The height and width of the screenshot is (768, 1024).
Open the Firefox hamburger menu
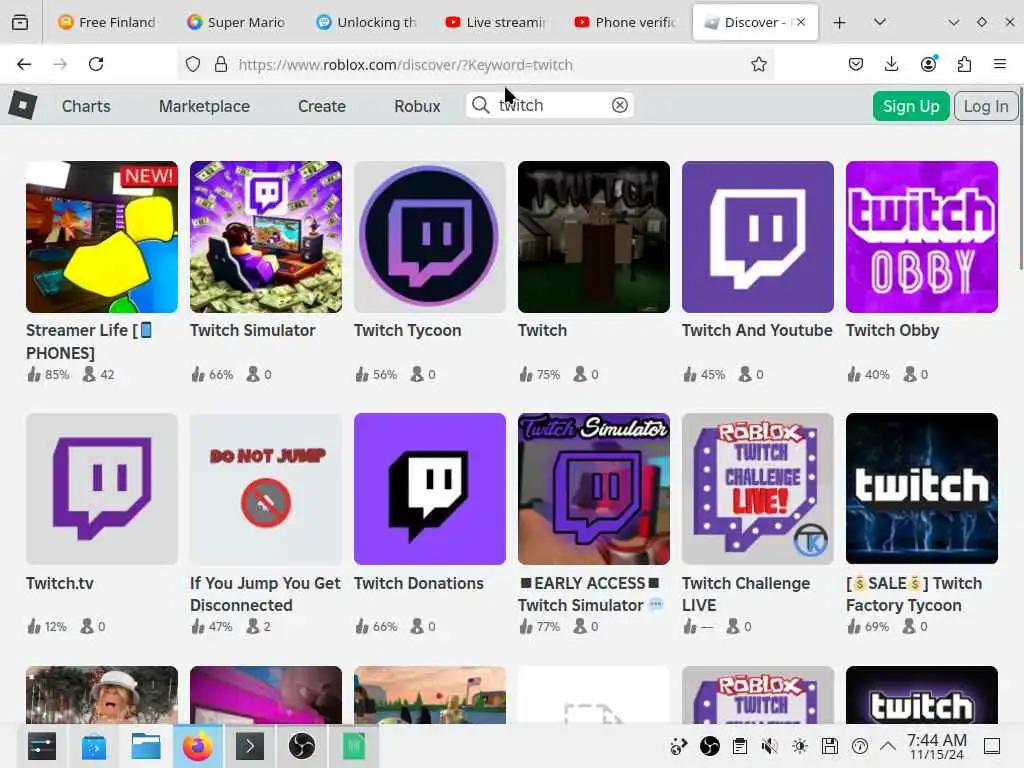pos(1000,64)
